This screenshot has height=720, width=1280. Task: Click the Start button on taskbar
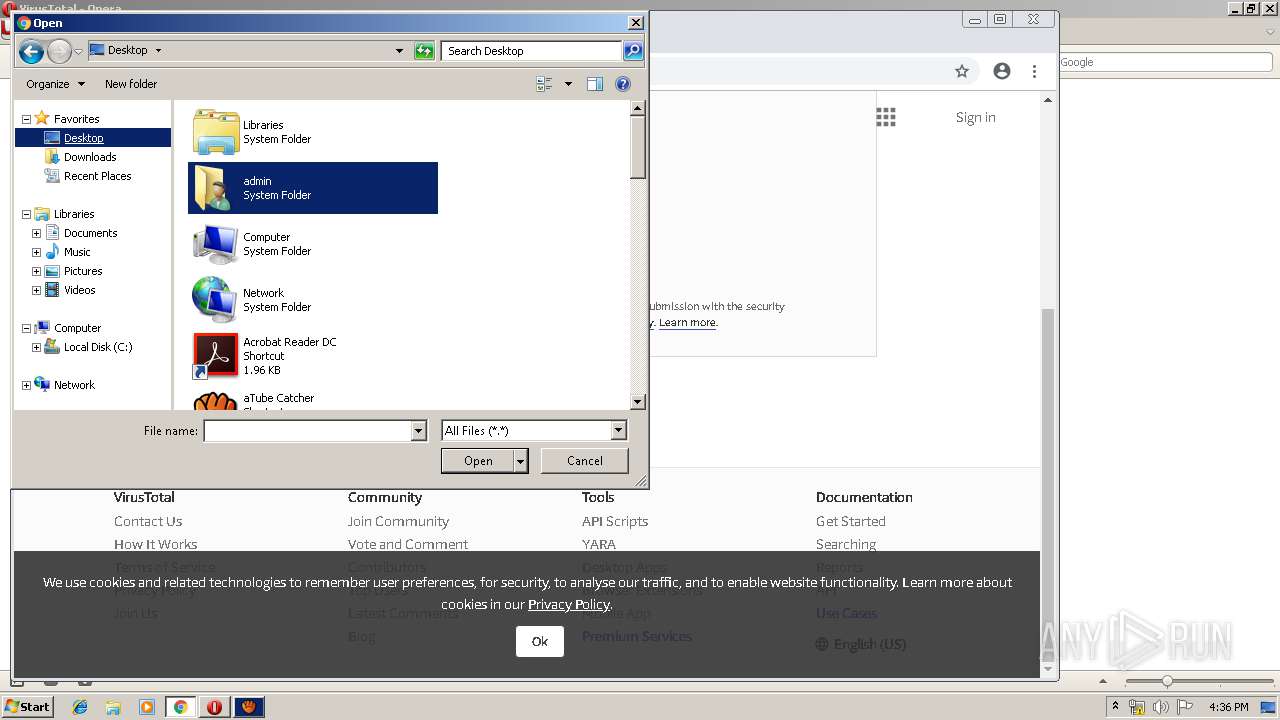coord(27,706)
